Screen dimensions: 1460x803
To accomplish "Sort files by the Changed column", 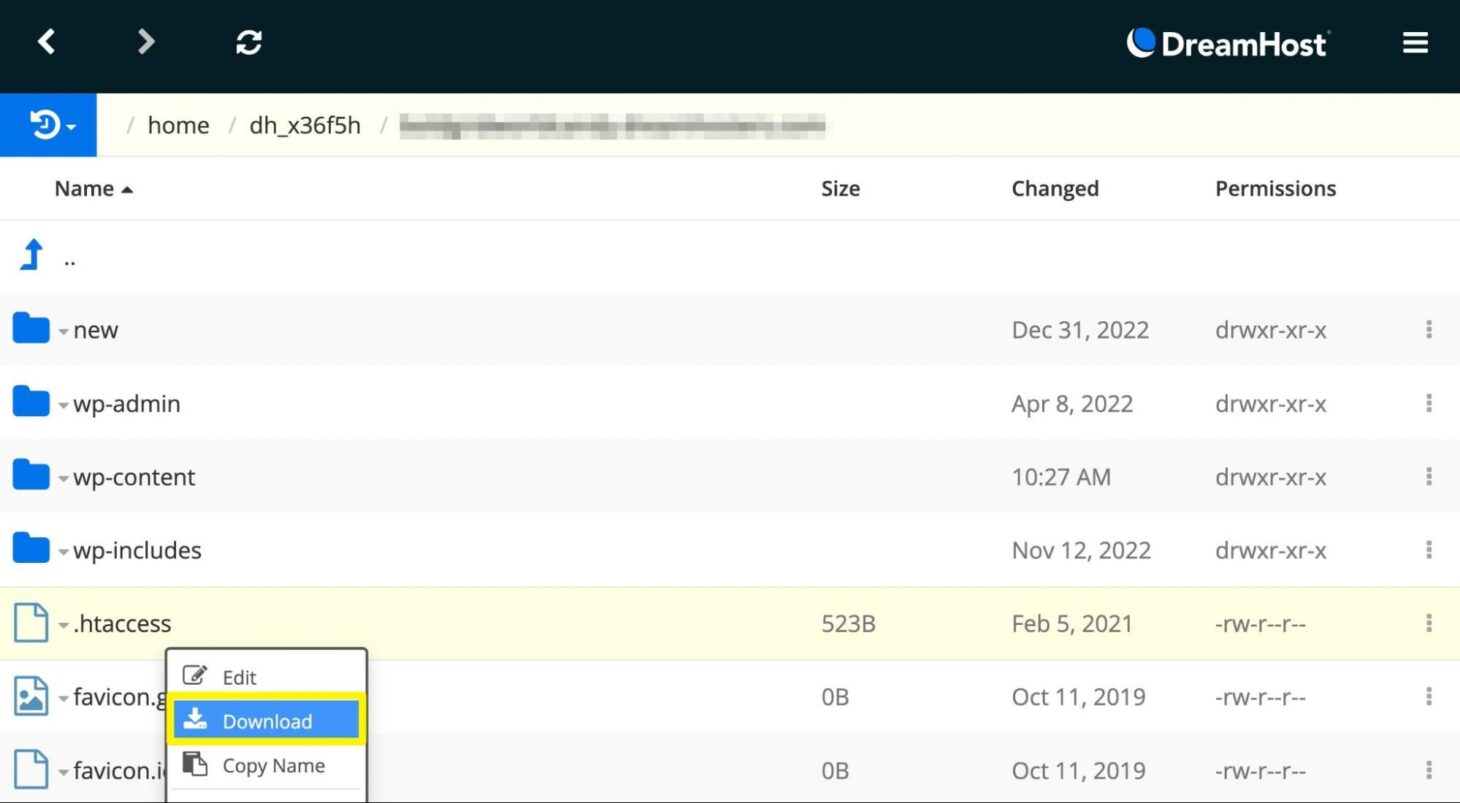I will coord(1055,189).
